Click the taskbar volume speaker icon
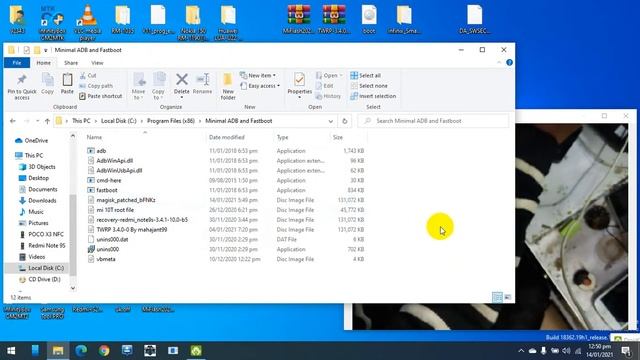This screenshot has width=640, height=360. [566, 351]
